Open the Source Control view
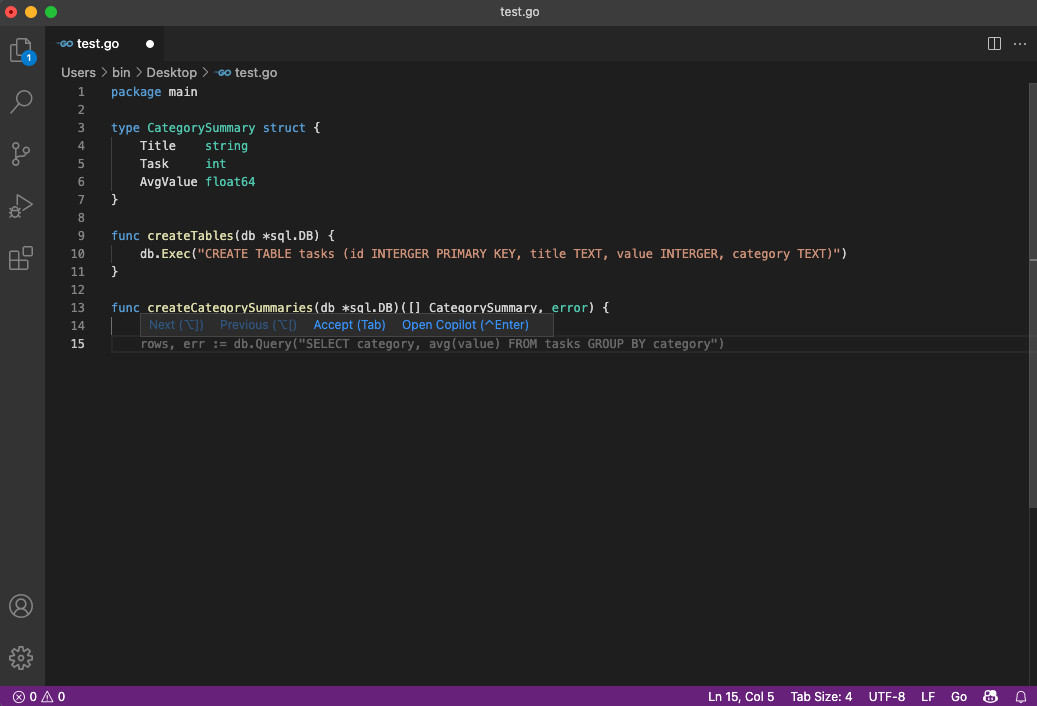 [21, 154]
